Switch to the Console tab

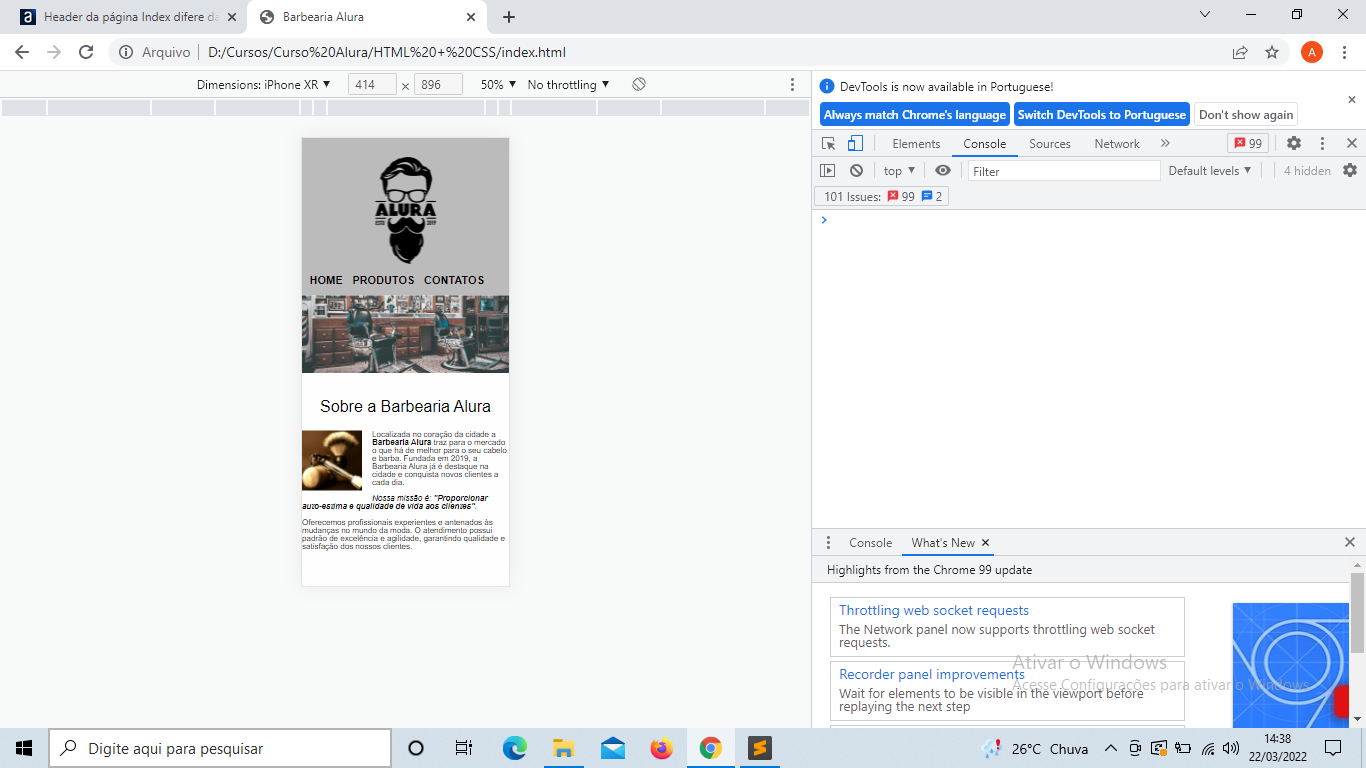pyautogui.click(x=985, y=144)
